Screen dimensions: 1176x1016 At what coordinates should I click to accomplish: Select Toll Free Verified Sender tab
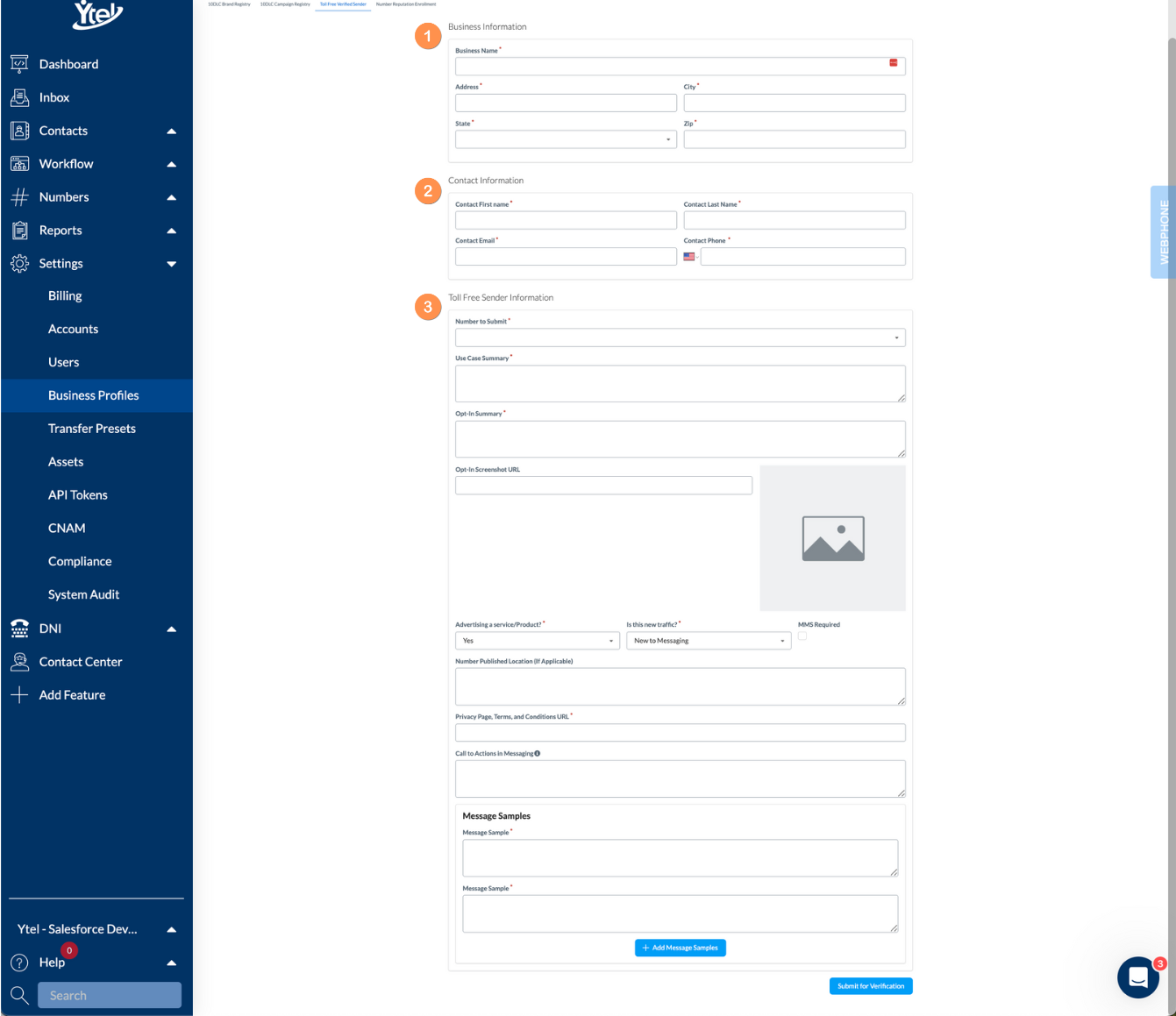pyautogui.click(x=343, y=4)
